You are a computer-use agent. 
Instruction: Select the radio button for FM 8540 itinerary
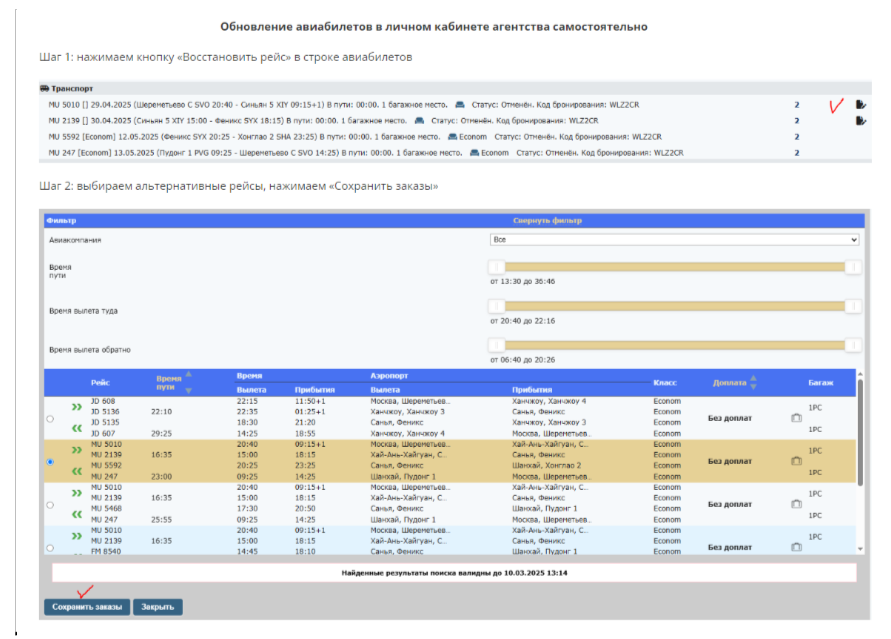pyautogui.click(x=50, y=548)
